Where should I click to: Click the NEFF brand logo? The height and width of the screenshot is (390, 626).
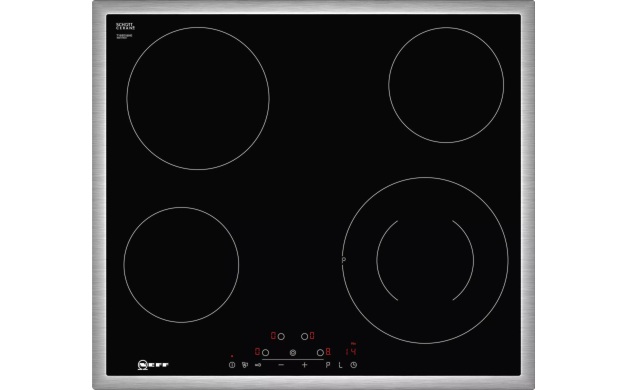coord(153,364)
